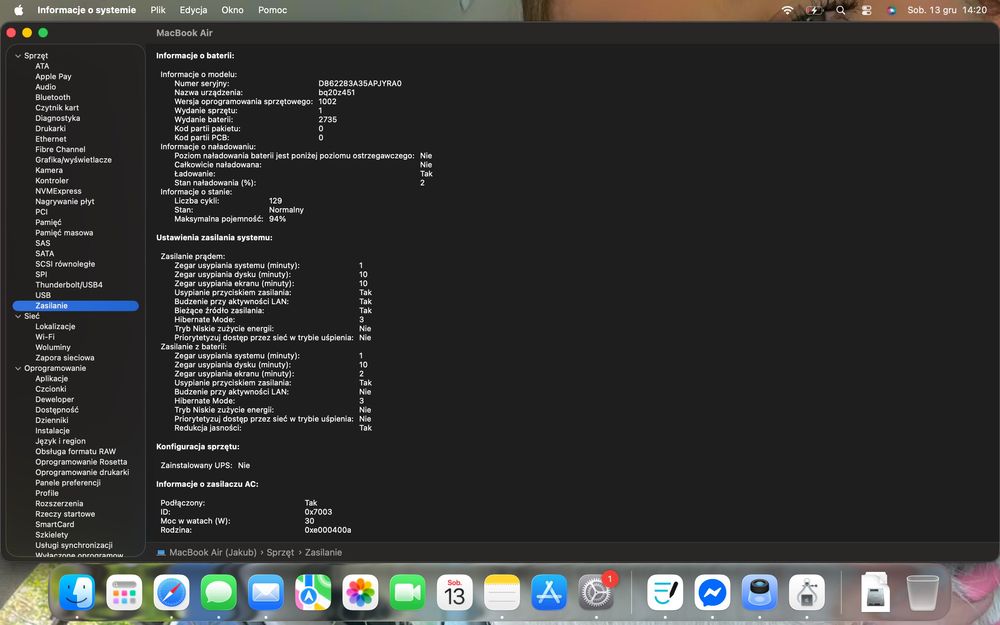Select USB in the sidebar
This screenshot has height=625, width=1000.
tap(43, 295)
